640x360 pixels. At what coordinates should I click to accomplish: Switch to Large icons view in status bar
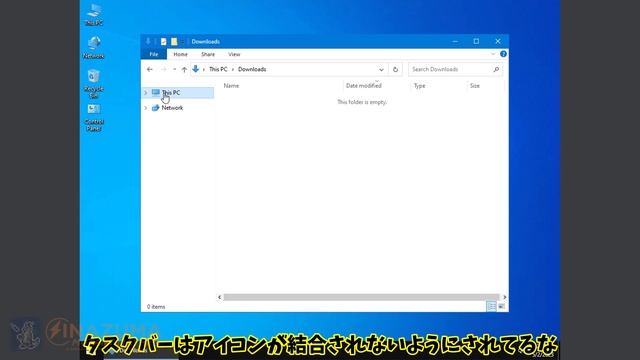tap(501, 307)
